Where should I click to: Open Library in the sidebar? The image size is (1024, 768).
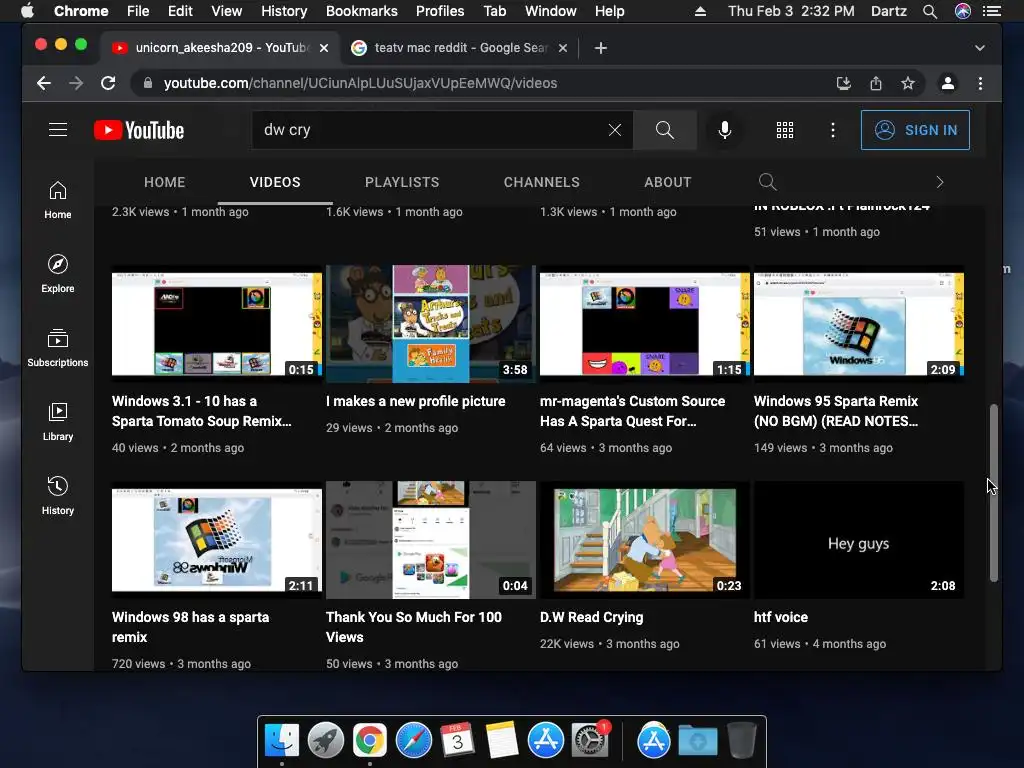(57, 422)
